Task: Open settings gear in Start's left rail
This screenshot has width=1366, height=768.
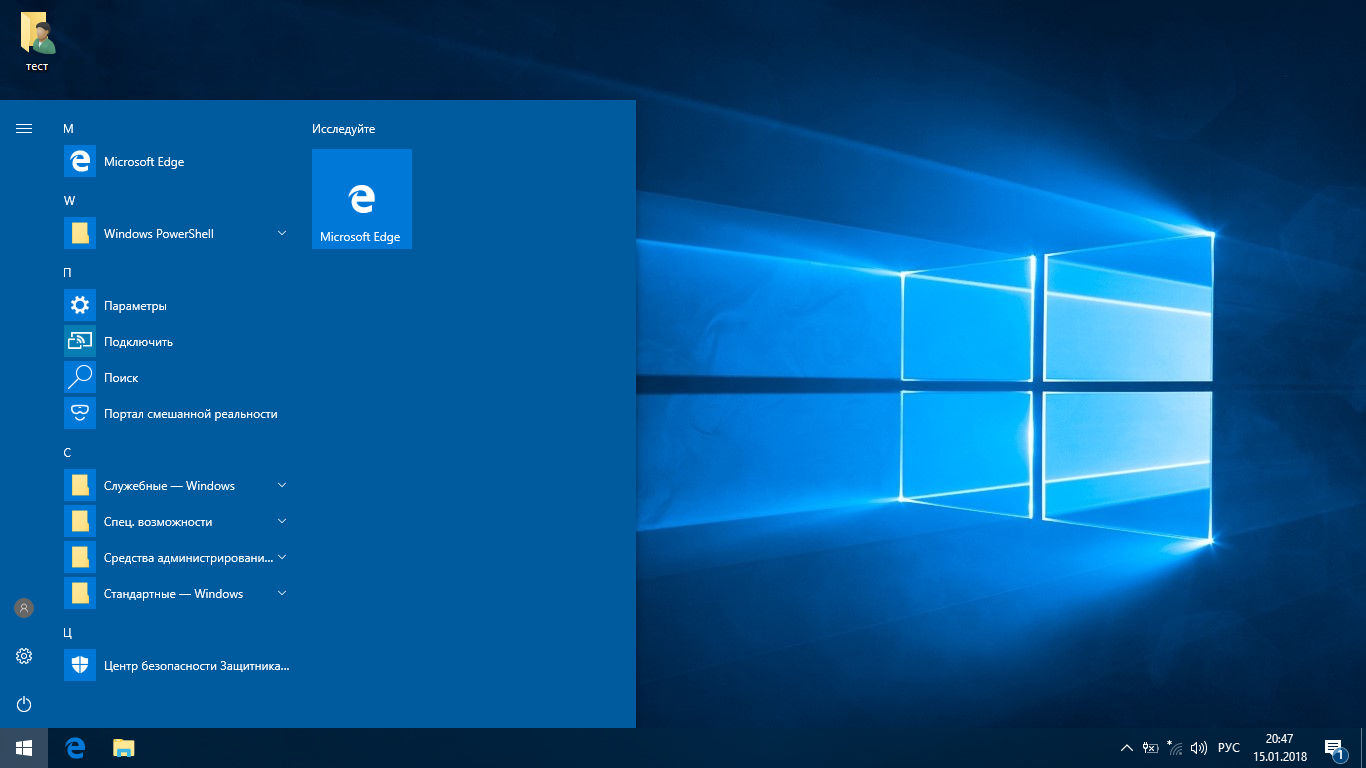Action: 24,656
